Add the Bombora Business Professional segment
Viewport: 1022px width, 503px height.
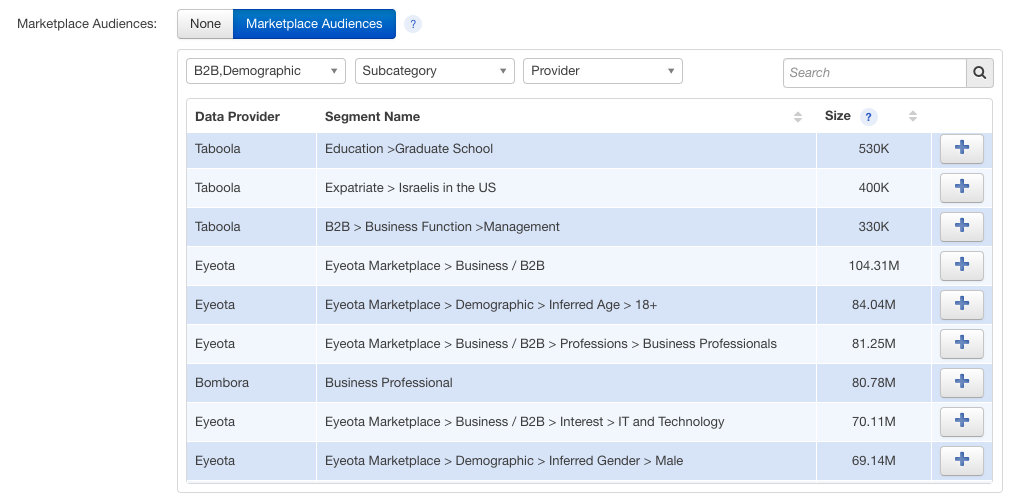point(961,383)
